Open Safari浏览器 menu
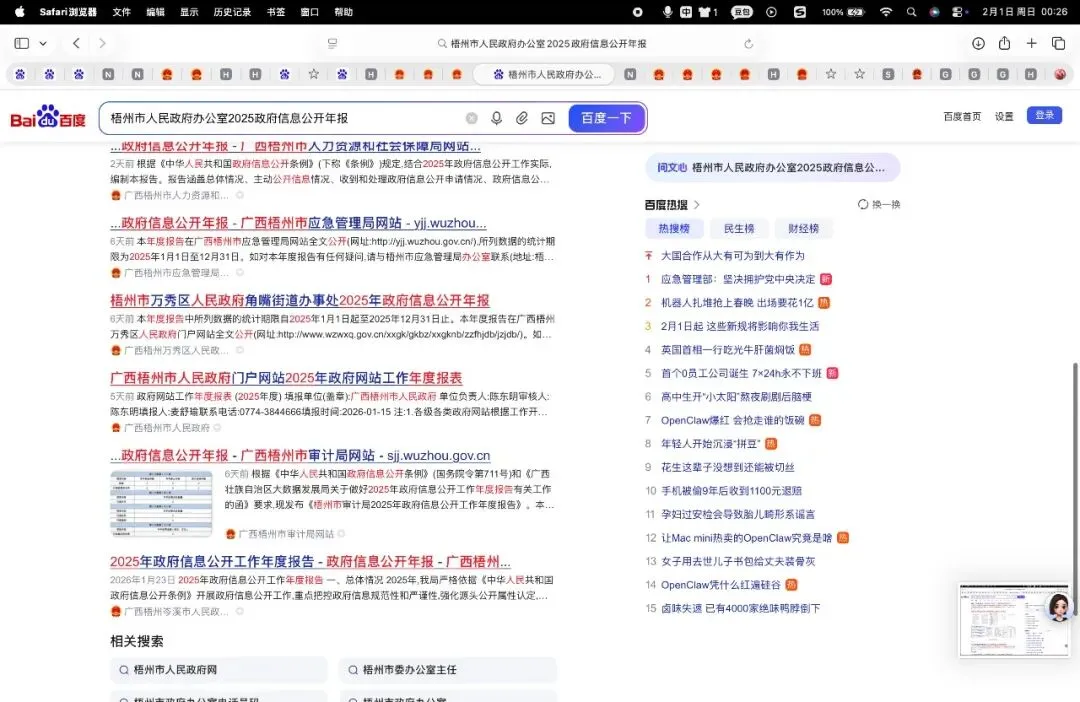The width and height of the screenshot is (1080, 702). pyautogui.click(x=68, y=12)
